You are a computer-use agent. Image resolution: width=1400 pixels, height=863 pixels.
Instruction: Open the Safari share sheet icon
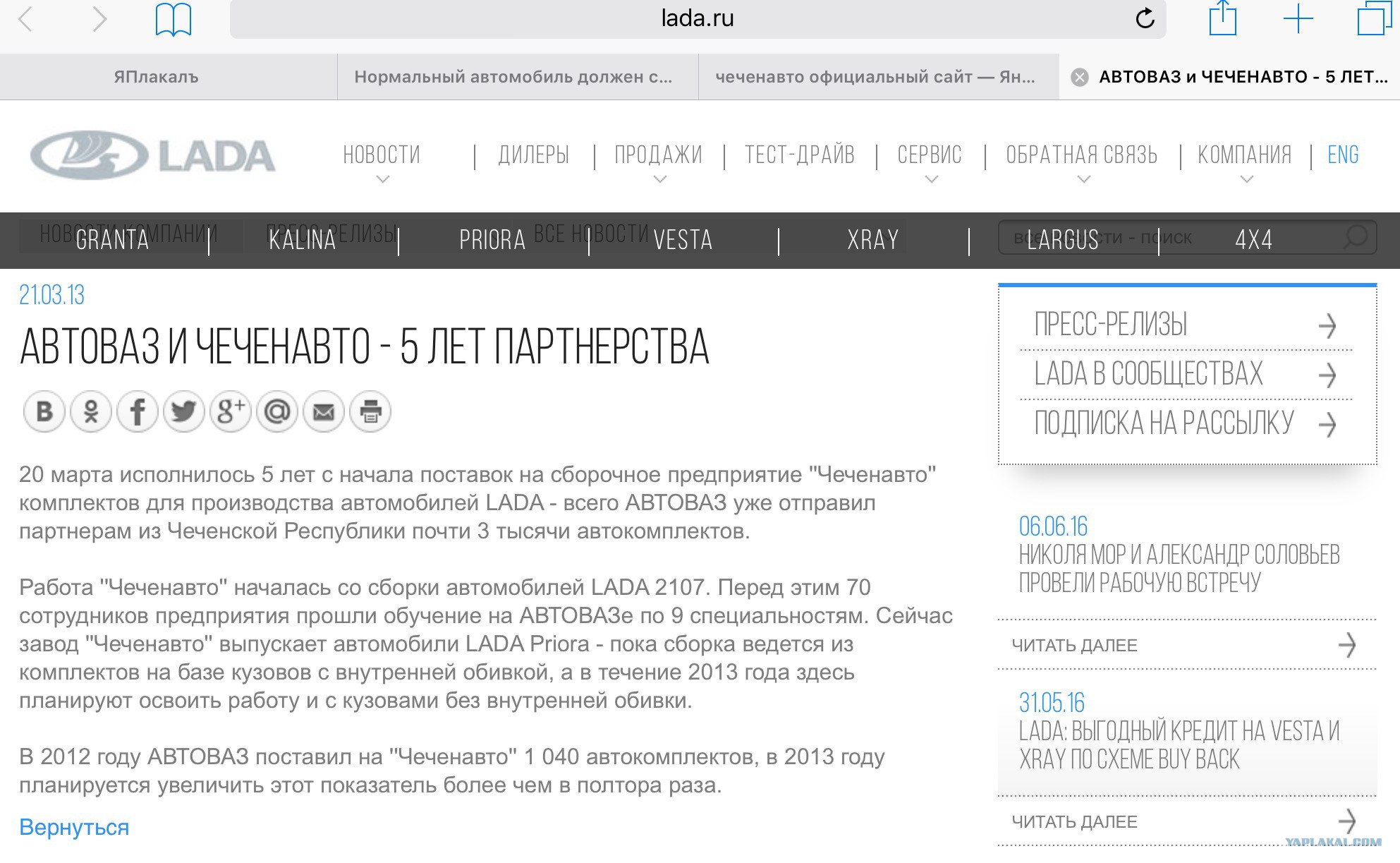pyautogui.click(x=1223, y=18)
